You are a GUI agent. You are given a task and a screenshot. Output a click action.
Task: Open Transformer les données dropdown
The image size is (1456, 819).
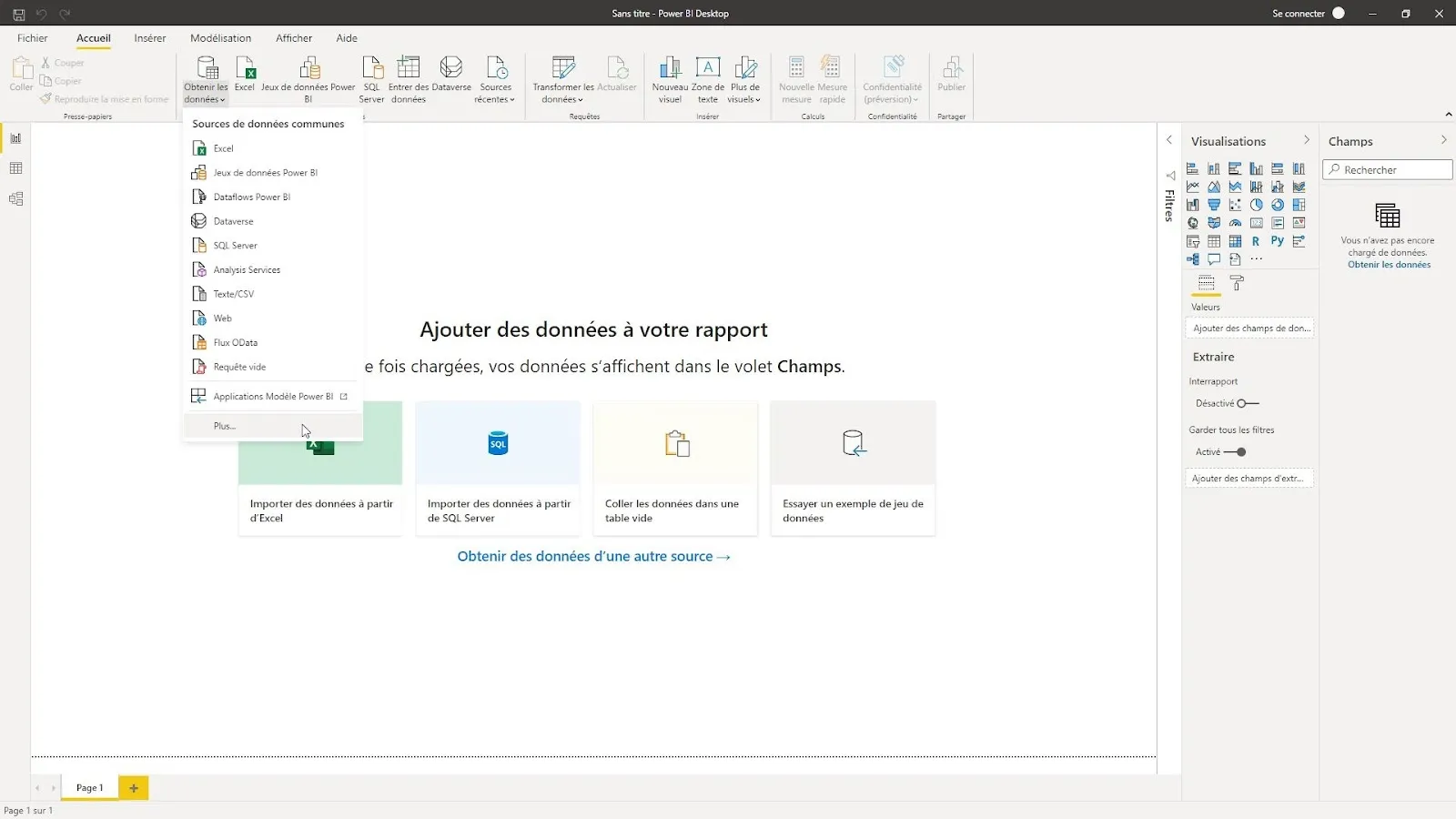[563, 80]
